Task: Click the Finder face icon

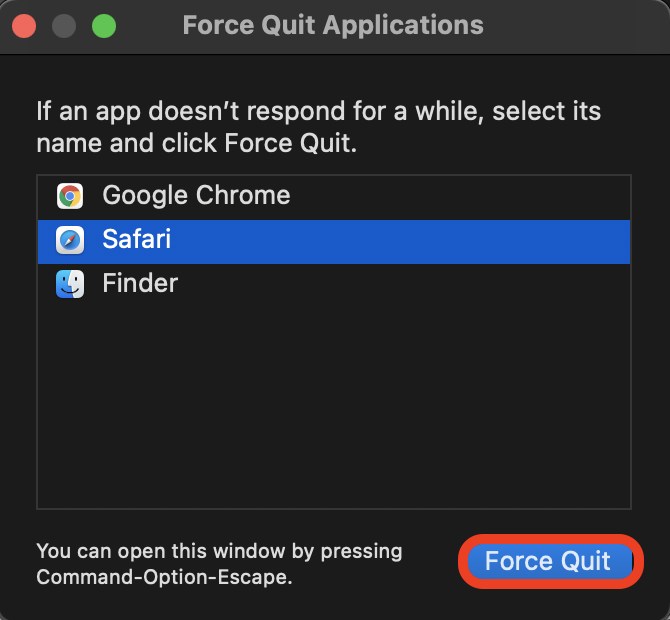Action: point(70,284)
